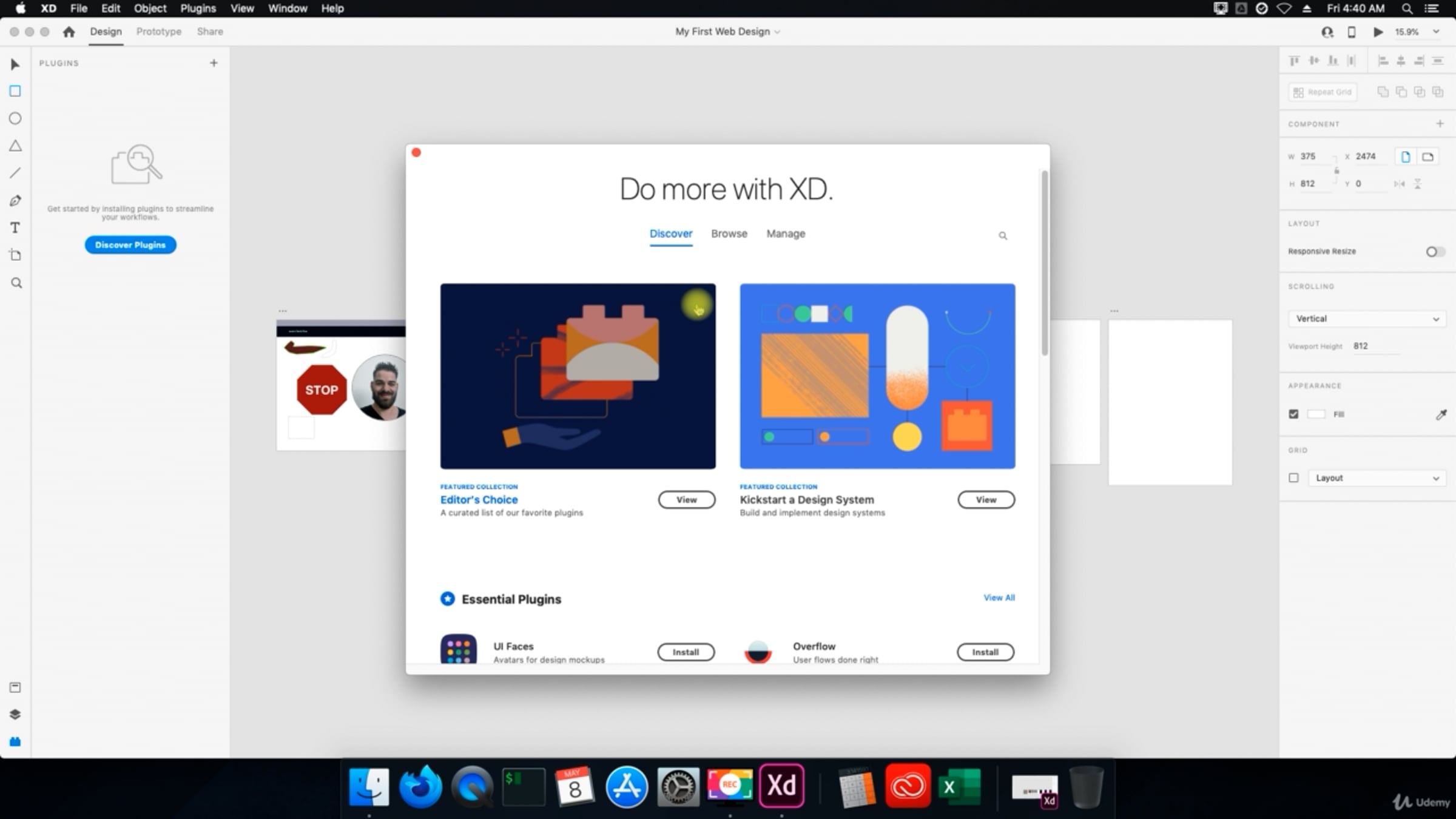The image size is (1456, 819).
Task: Select the Text tool
Action: click(x=15, y=227)
